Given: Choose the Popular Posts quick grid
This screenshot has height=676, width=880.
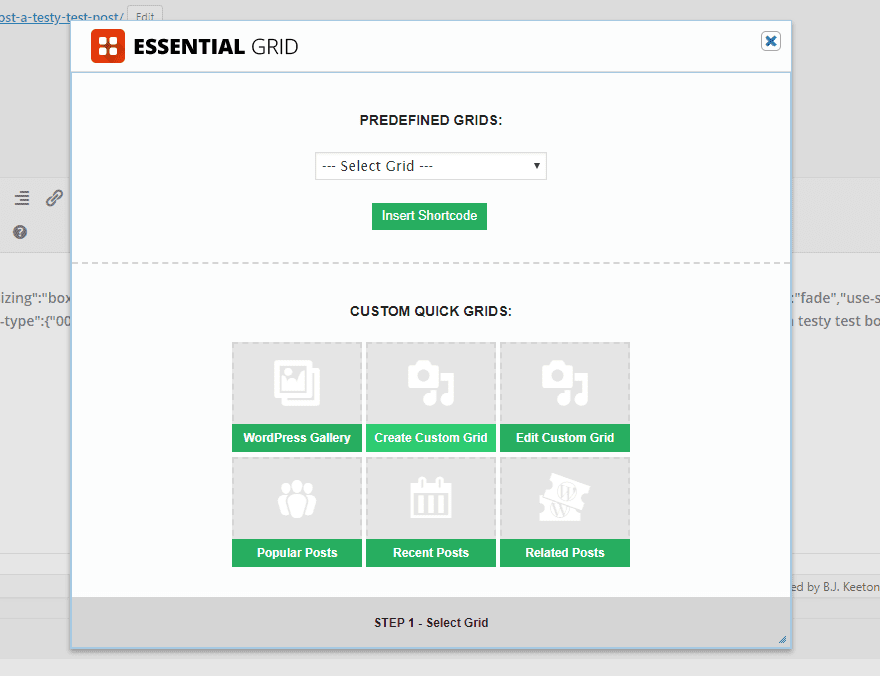Looking at the screenshot, I should (x=296, y=553).
